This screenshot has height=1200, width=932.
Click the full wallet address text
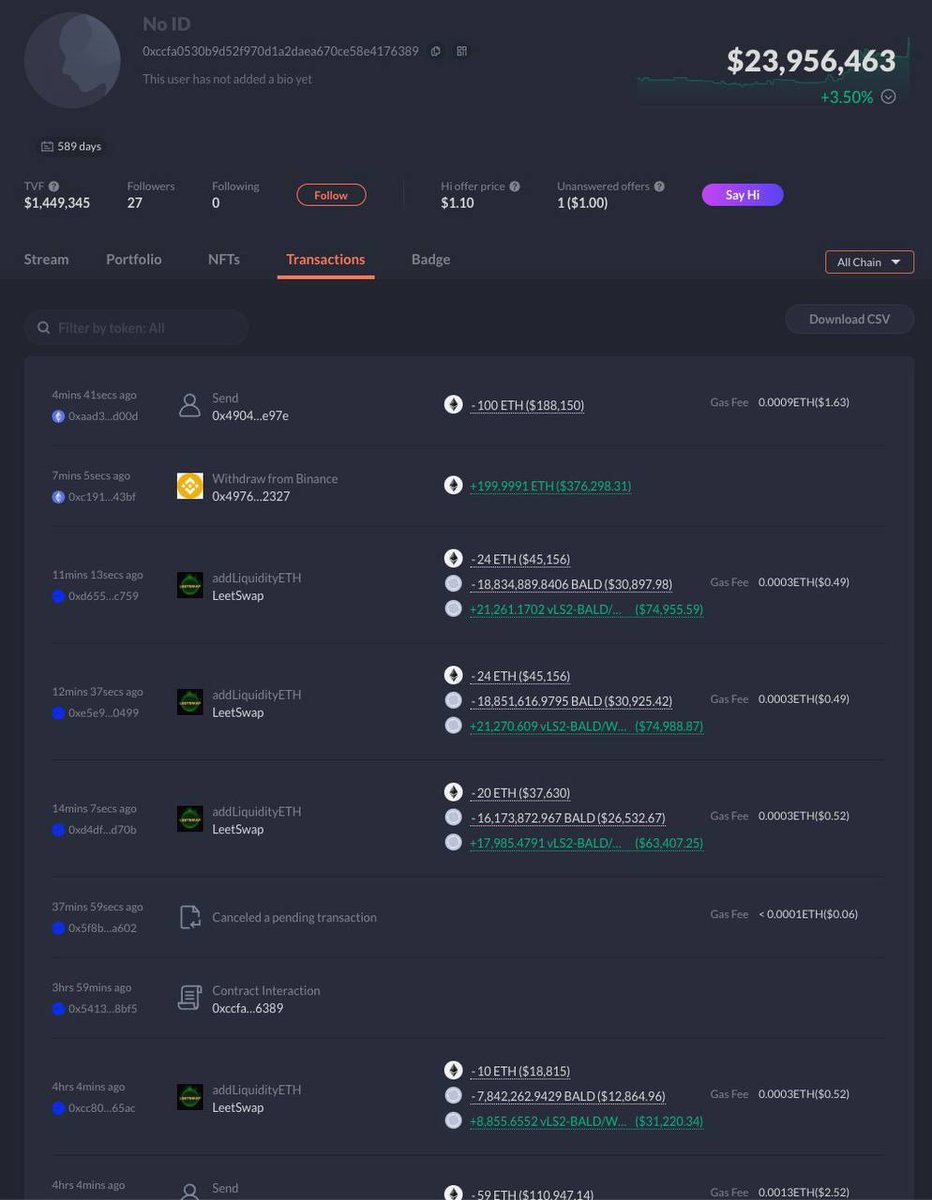(280, 51)
